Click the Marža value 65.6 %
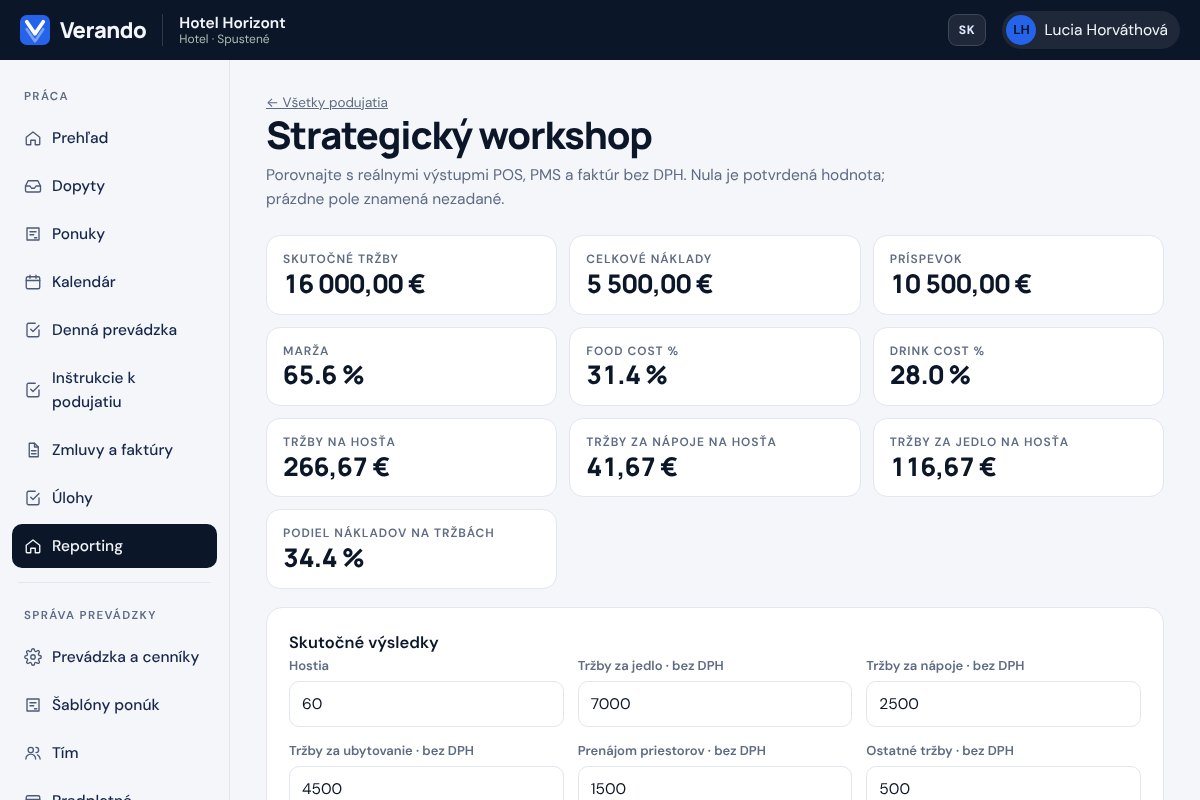1200x800 pixels. (x=324, y=376)
